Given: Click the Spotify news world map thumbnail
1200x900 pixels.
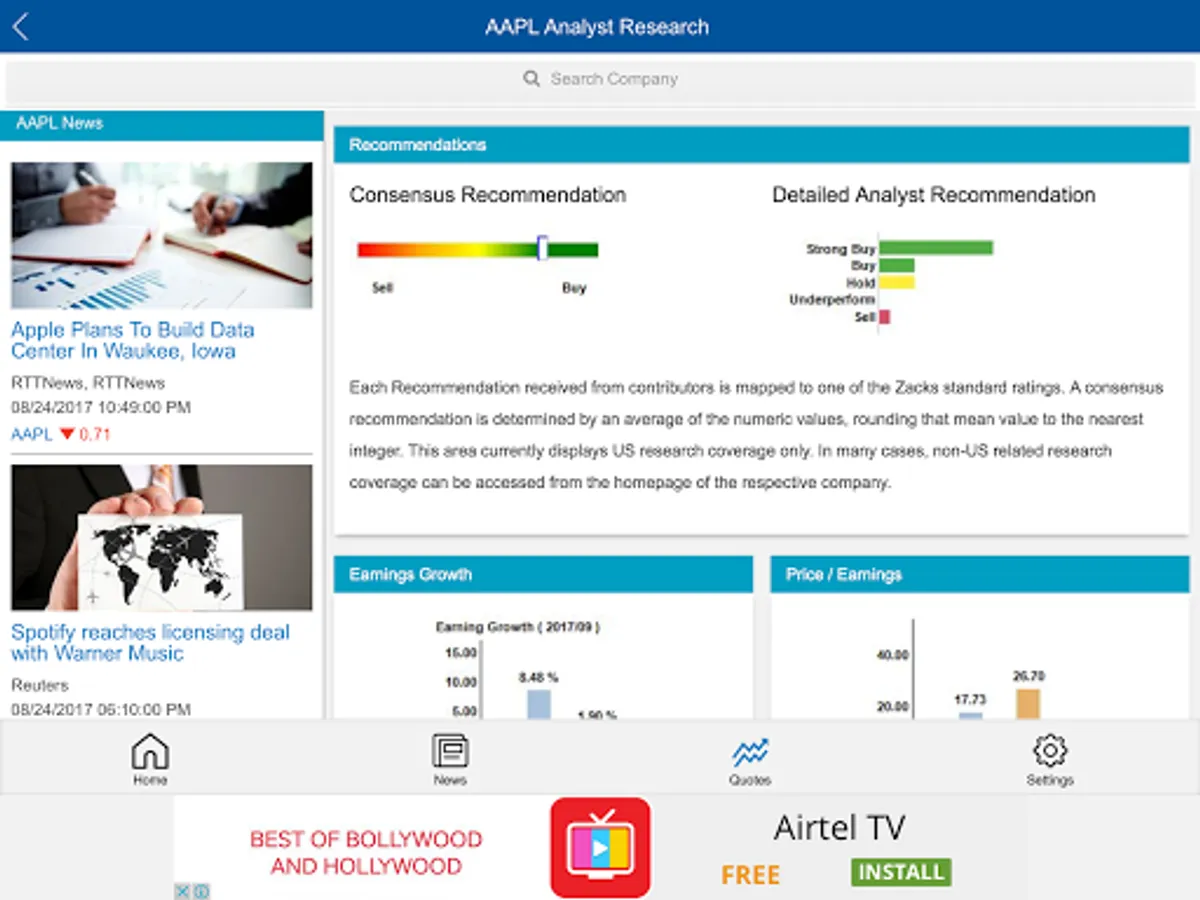Looking at the screenshot, I should (162, 538).
